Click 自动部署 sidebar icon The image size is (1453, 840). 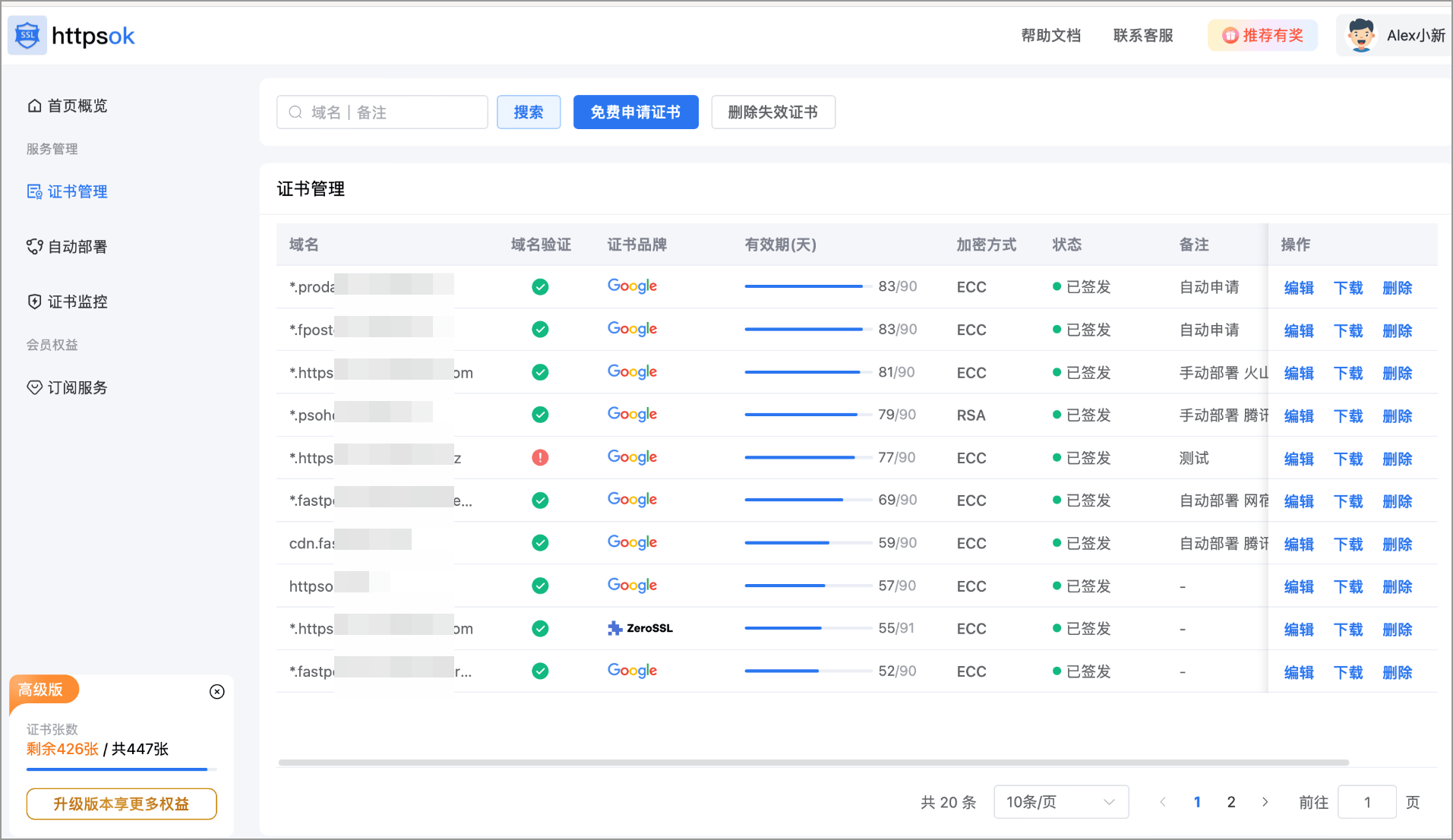pos(35,247)
